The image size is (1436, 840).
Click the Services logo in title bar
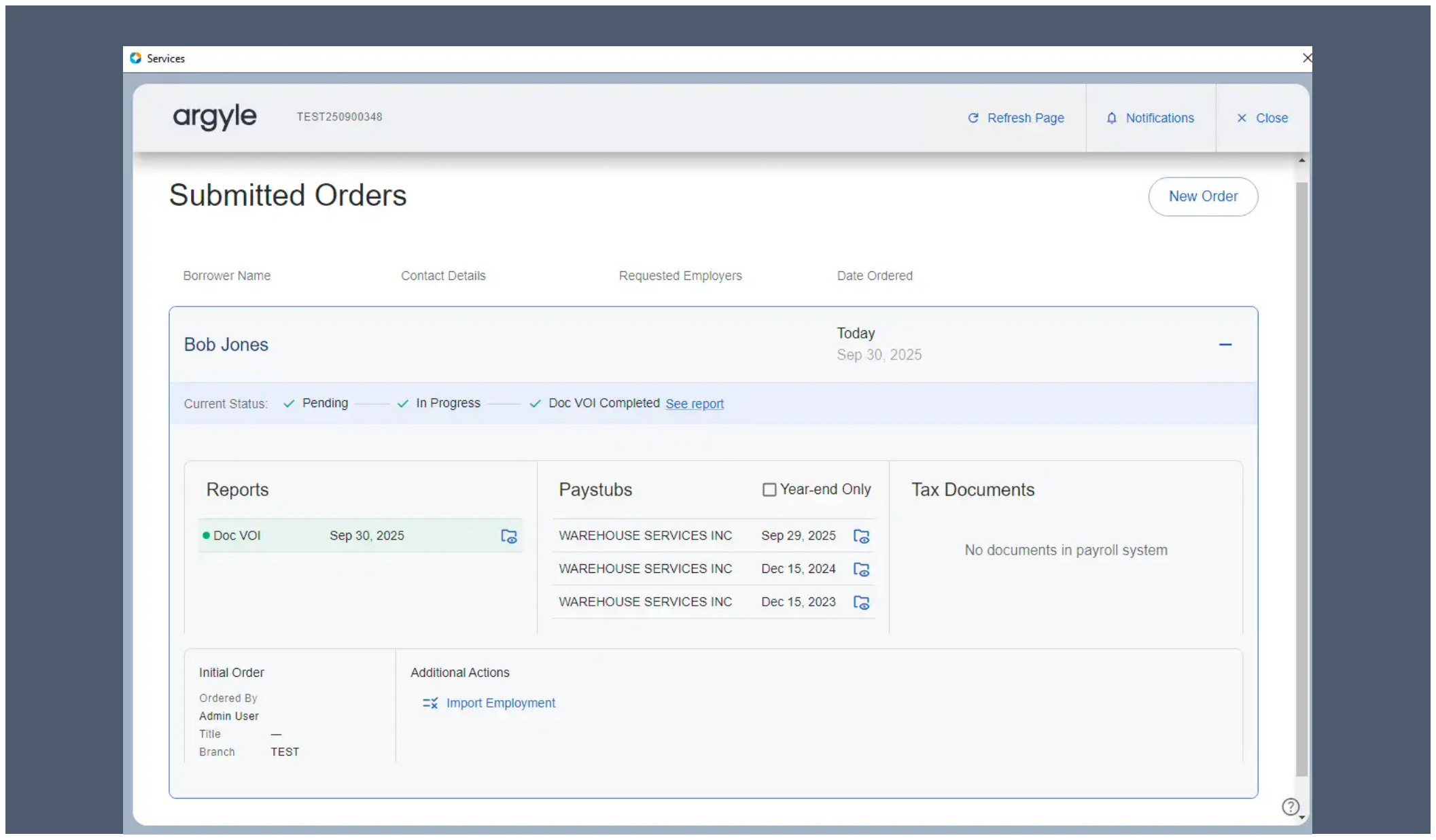point(136,58)
